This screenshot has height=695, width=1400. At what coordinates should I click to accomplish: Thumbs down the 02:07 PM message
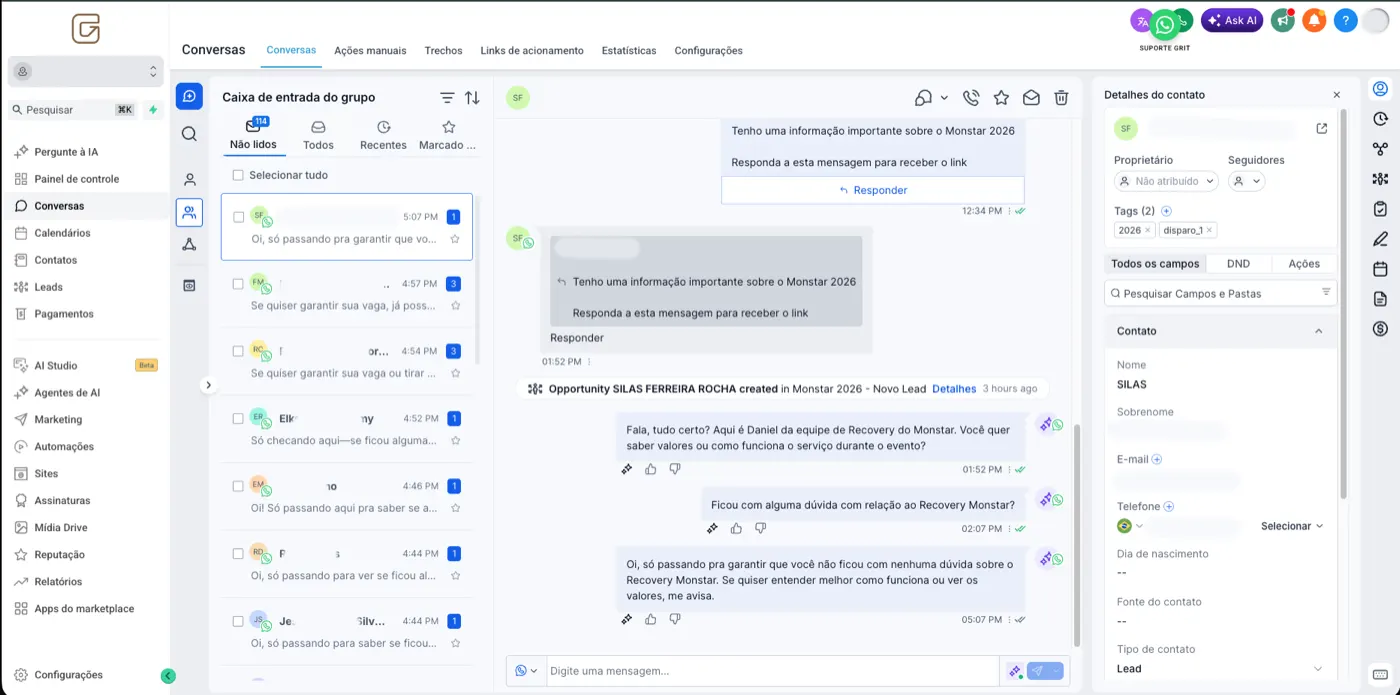pyautogui.click(x=760, y=528)
